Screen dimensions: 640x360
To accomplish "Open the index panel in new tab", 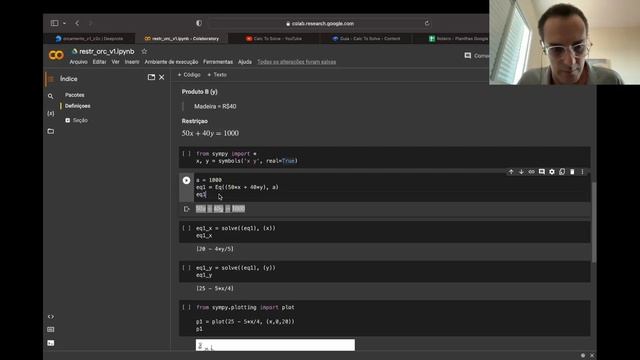I will (151, 77).
